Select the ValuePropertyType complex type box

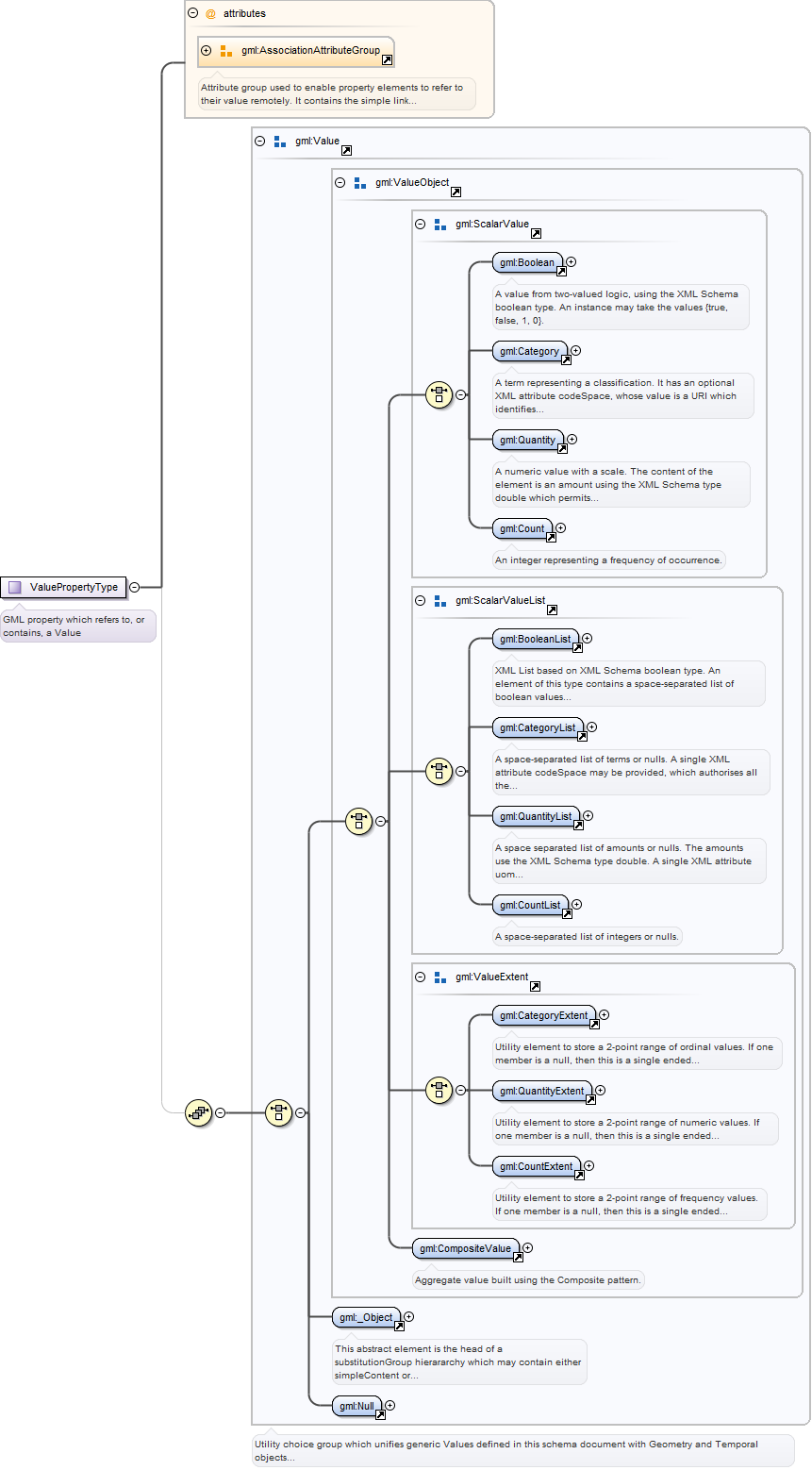coord(63,587)
